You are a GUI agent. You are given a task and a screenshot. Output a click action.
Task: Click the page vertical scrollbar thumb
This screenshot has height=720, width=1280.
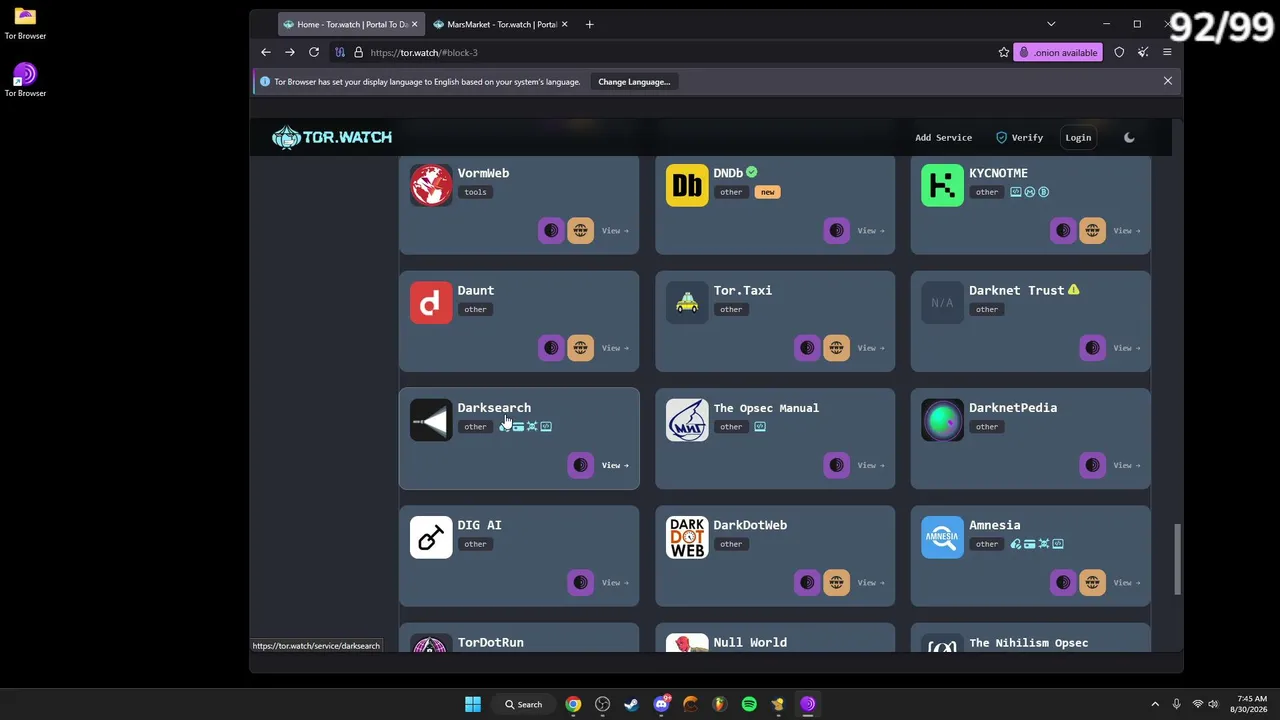click(x=1177, y=560)
